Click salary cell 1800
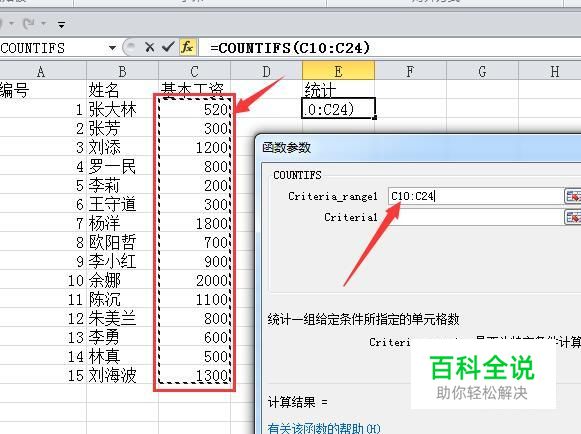Screen dimensions: 581x434 point(194,223)
